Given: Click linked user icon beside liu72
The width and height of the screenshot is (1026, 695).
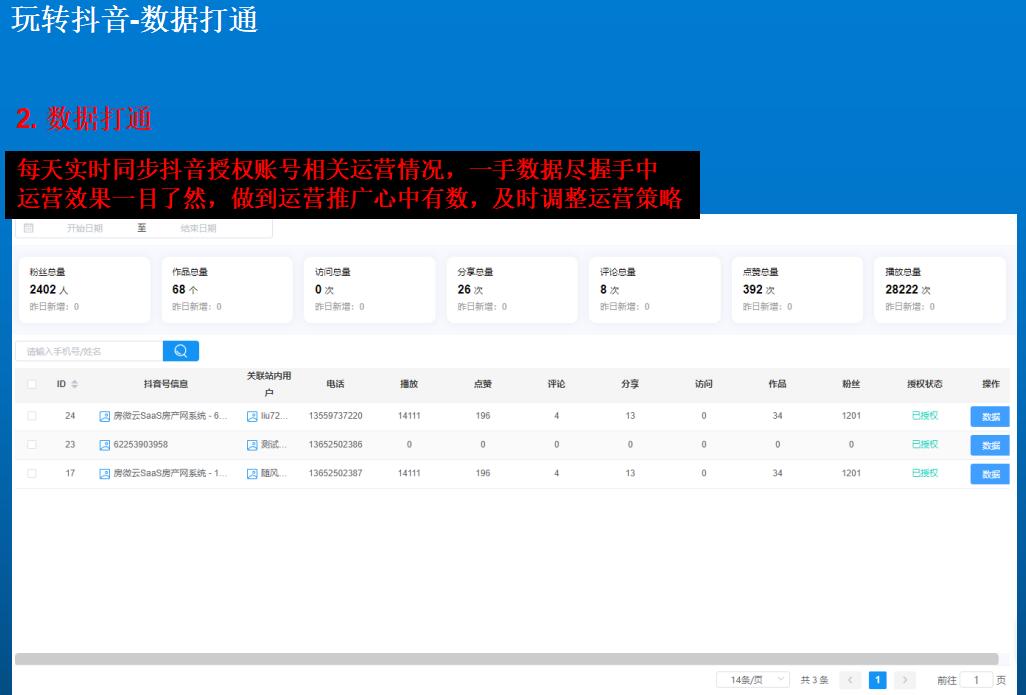Looking at the screenshot, I should point(252,416).
